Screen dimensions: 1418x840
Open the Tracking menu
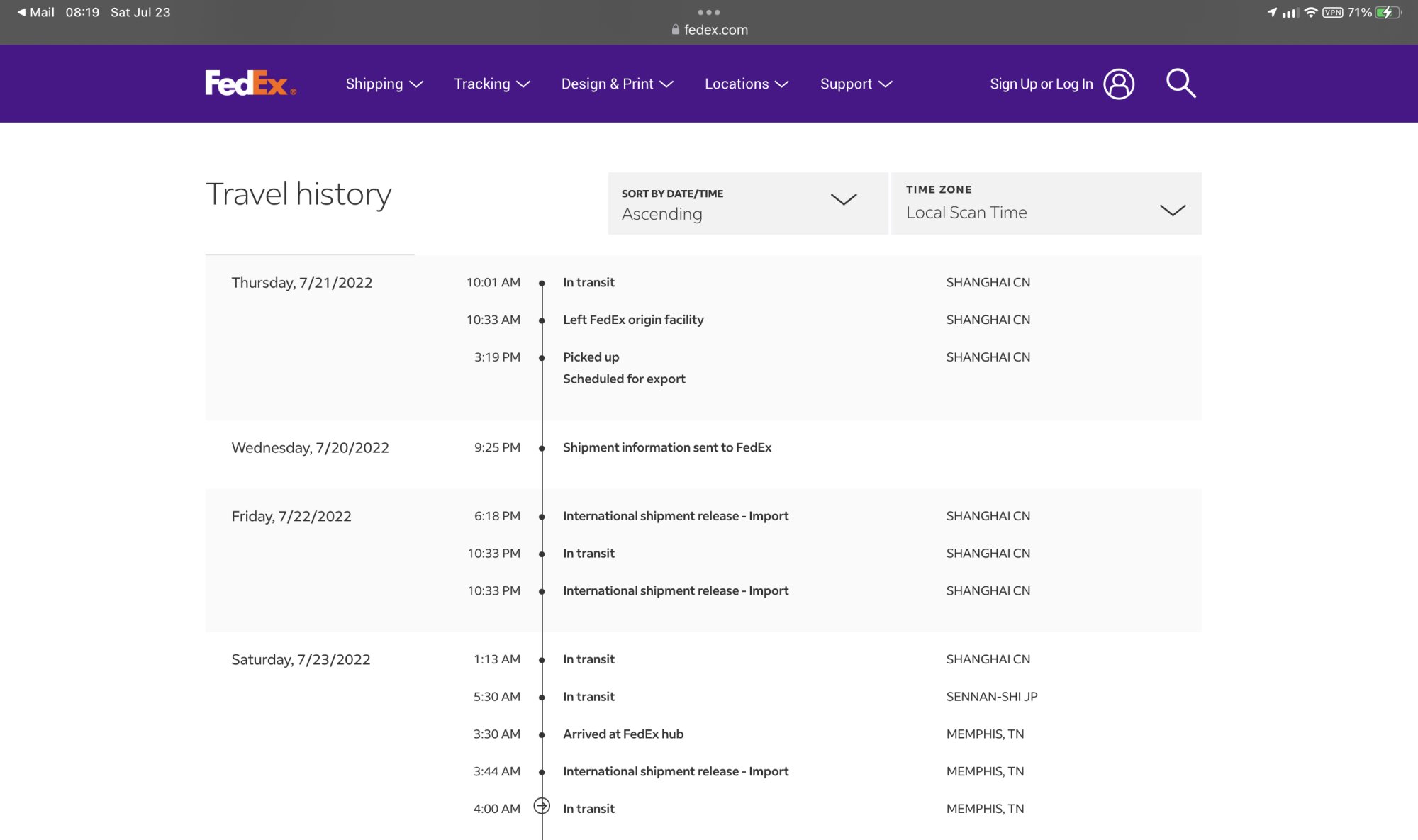pos(491,84)
